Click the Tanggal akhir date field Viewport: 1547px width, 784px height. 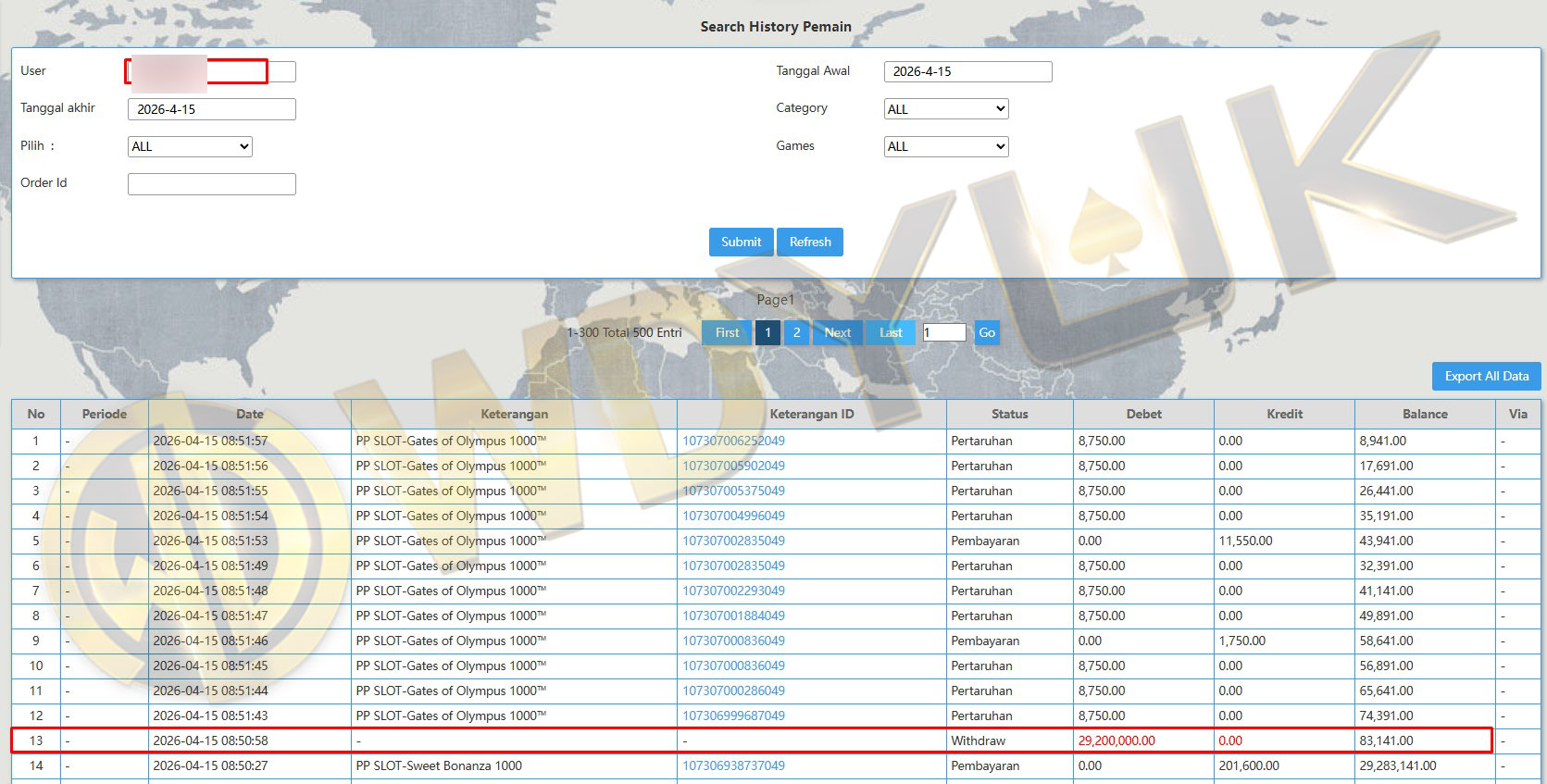(x=211, y=109)
